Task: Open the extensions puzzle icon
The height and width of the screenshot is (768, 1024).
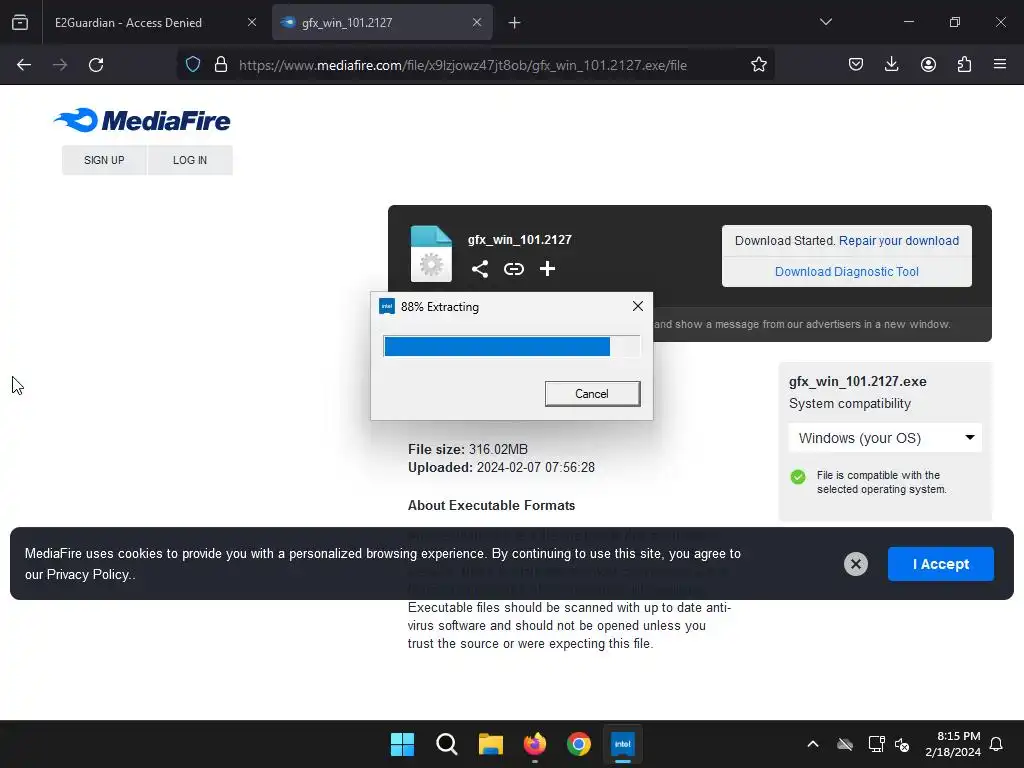Action: 964,65
